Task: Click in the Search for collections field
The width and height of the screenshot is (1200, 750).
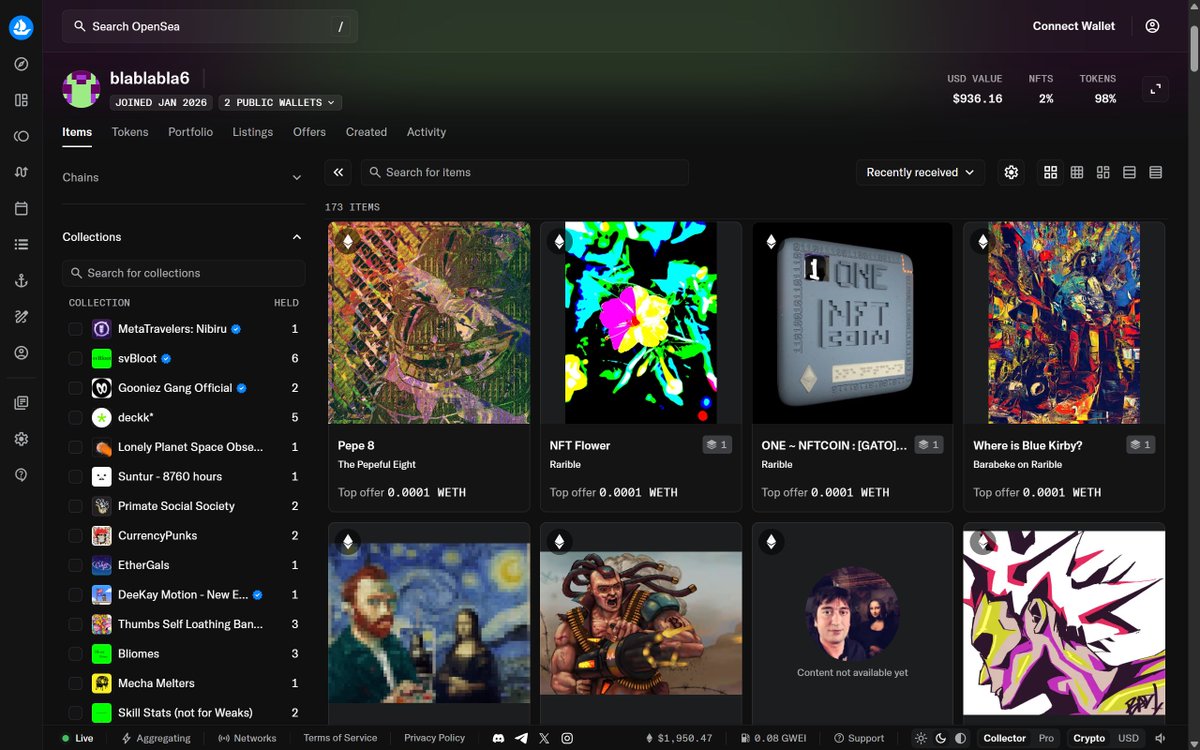Action: coord(184,273)
